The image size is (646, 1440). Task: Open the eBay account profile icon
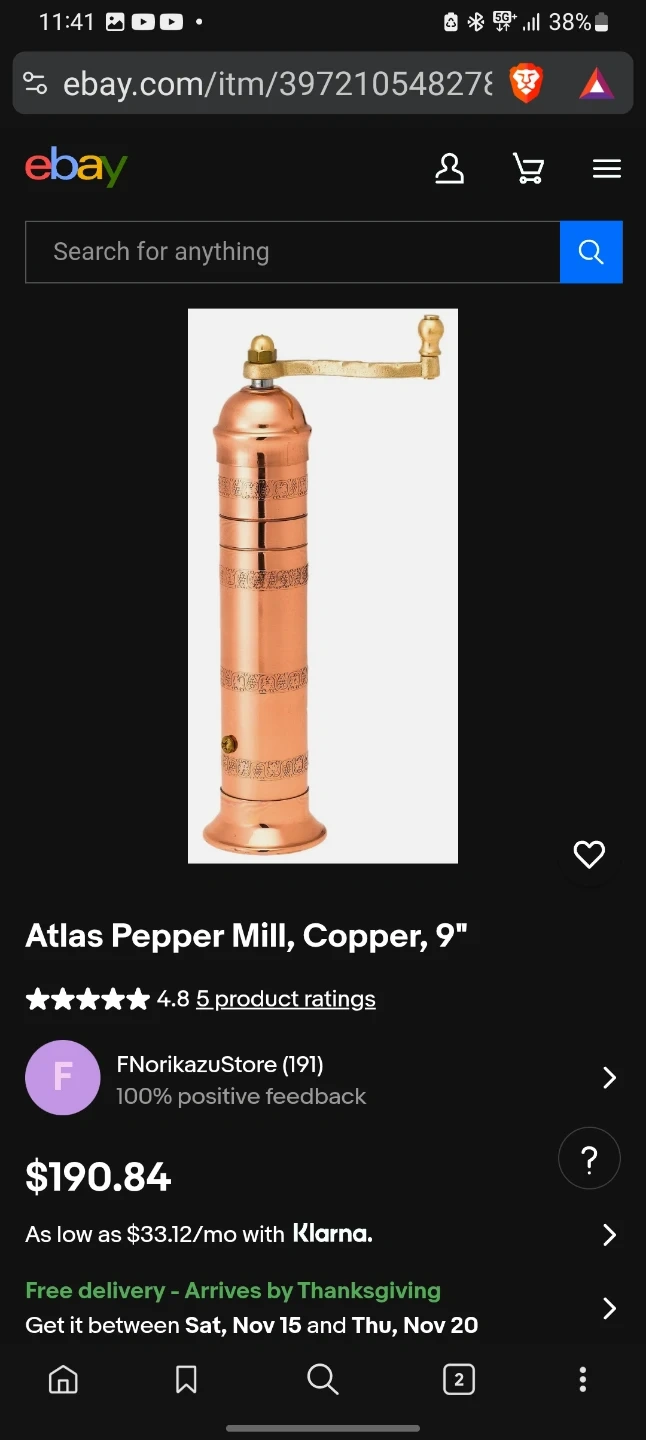(x=449, y=169)
